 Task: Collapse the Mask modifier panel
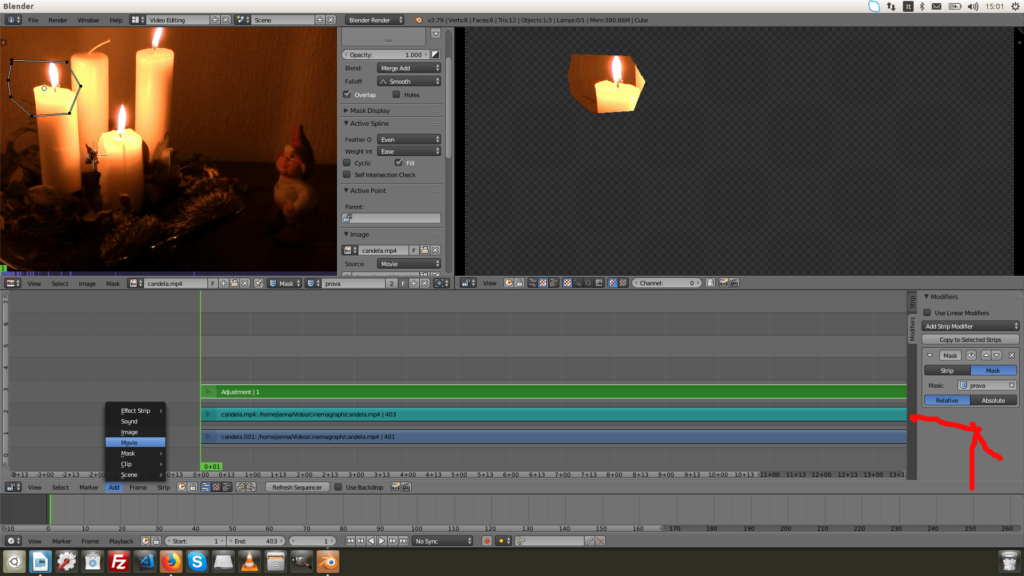pos(930,355)
